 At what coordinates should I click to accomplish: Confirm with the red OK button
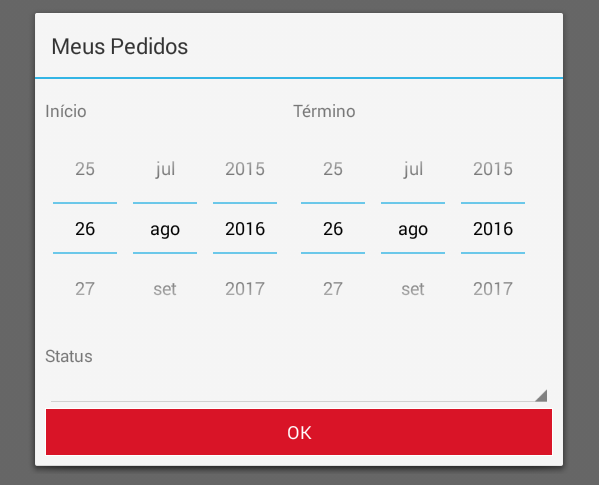299,432
